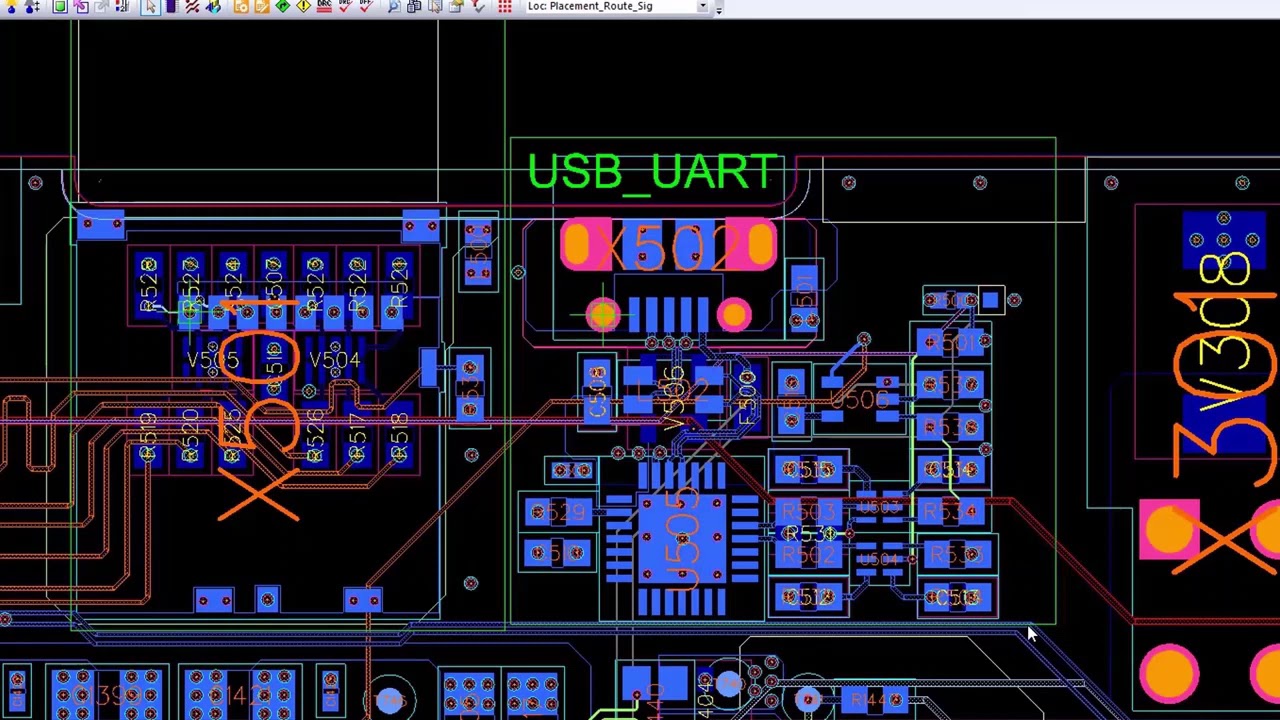Select the V505 component label
Image resolution: width=1280 pixels, height=720 pixels.
point(212,360)
